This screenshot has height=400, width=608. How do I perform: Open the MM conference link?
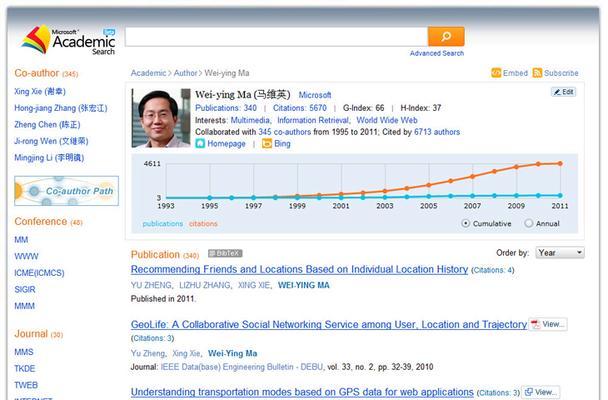(21, 240)
